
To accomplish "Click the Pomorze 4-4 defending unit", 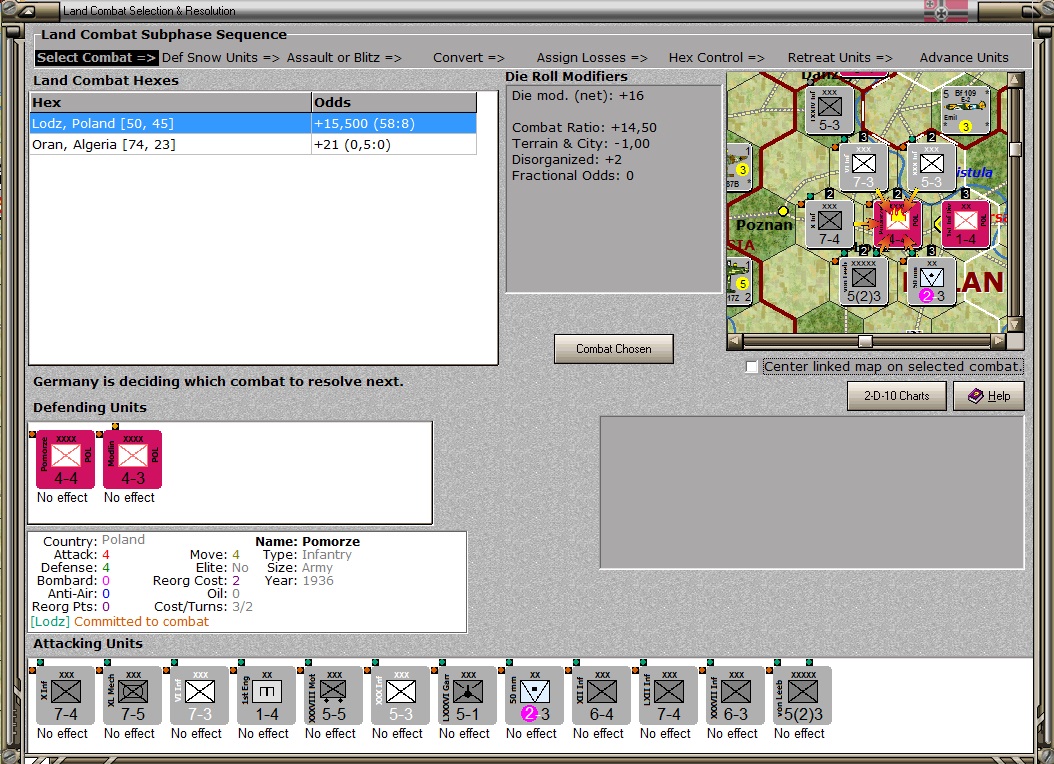I will pyautogui.click(x=65, y=460).
